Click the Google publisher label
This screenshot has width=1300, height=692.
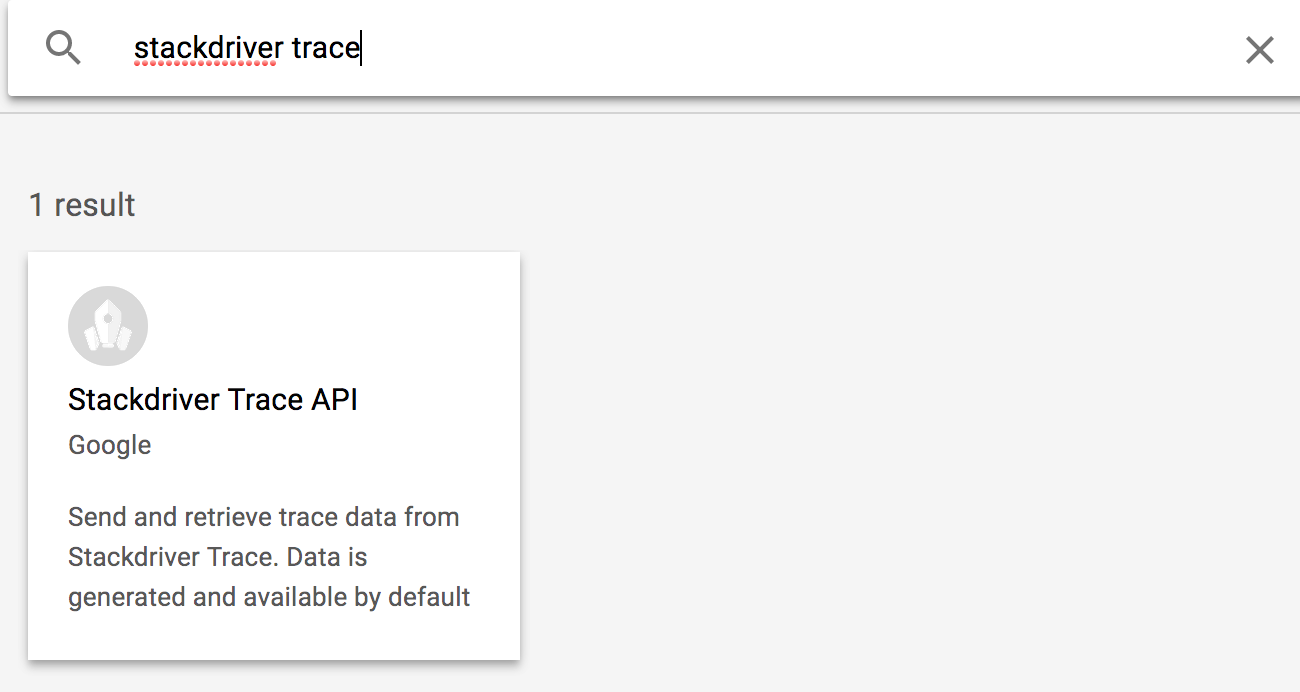[x=110, y=445]
